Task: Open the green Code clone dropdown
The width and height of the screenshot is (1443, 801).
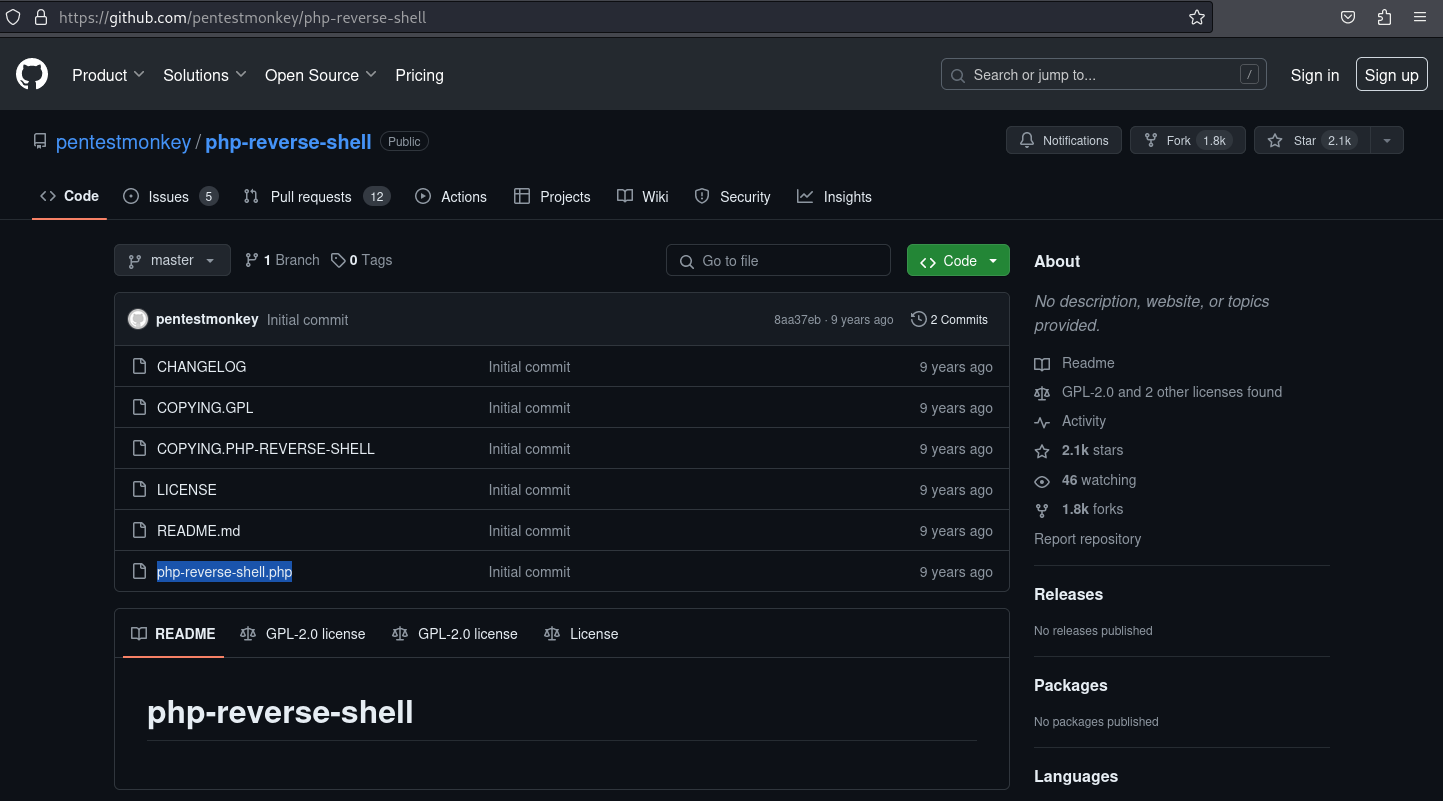Action: [958, 260]
